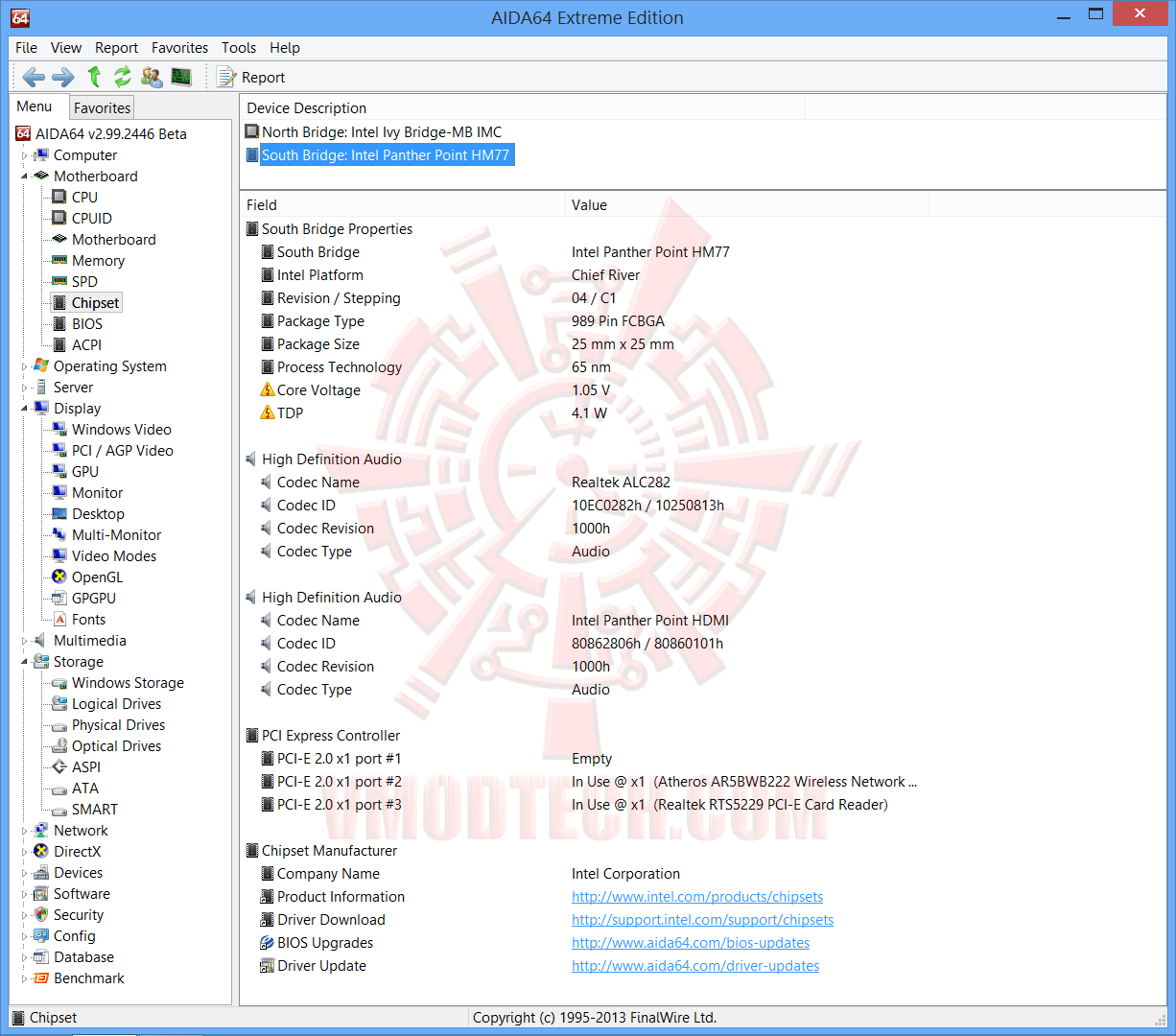The image size is (1176, 1036).
Task: Open the Favorites menu in menu bar
Action: pyautogui.click(x=179, y=47)
